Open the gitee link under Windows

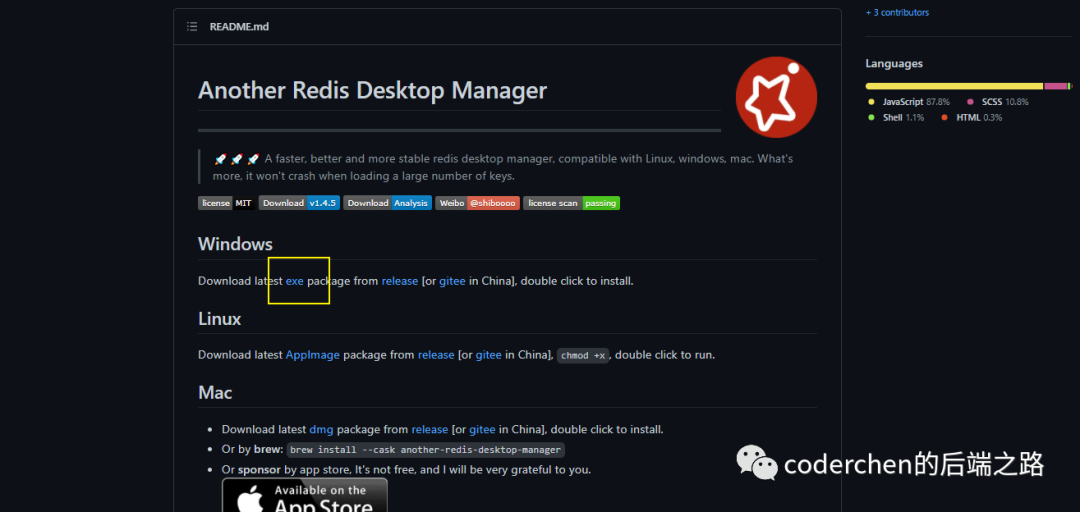[x=453, y=281]
